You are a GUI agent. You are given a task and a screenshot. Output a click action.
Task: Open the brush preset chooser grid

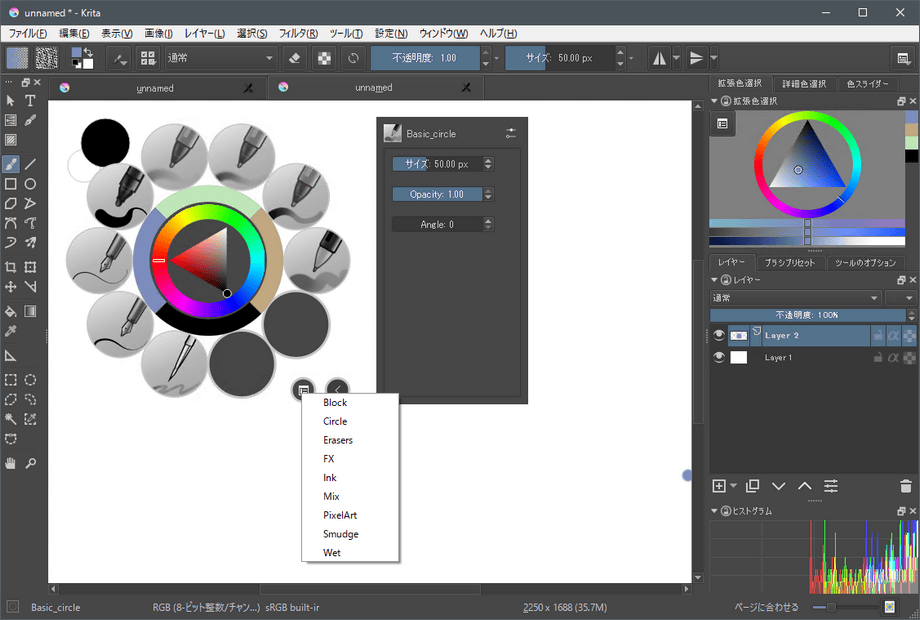(148, 58)
